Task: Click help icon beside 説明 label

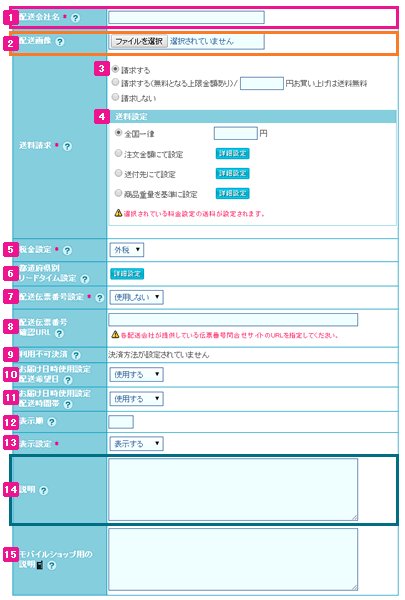Action: coord(44,491)
